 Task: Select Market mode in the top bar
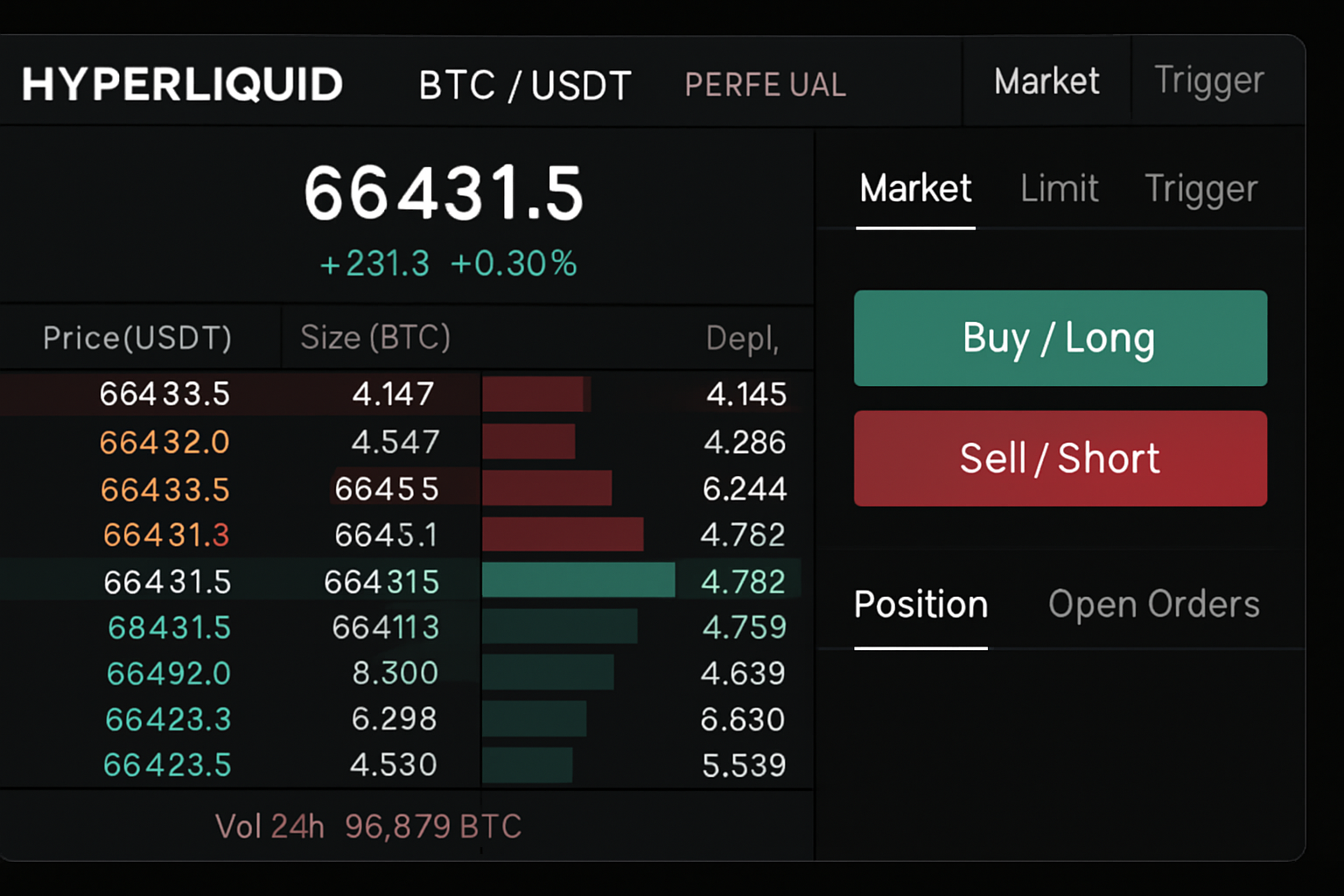1046,81
